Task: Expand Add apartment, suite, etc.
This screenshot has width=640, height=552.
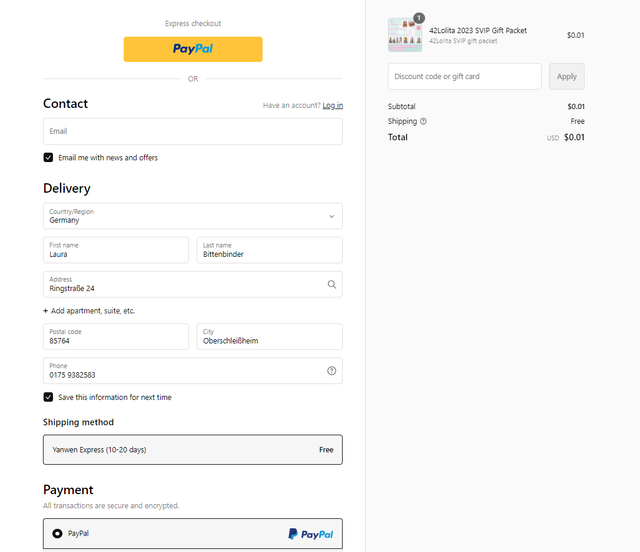Action: (89, 311)
